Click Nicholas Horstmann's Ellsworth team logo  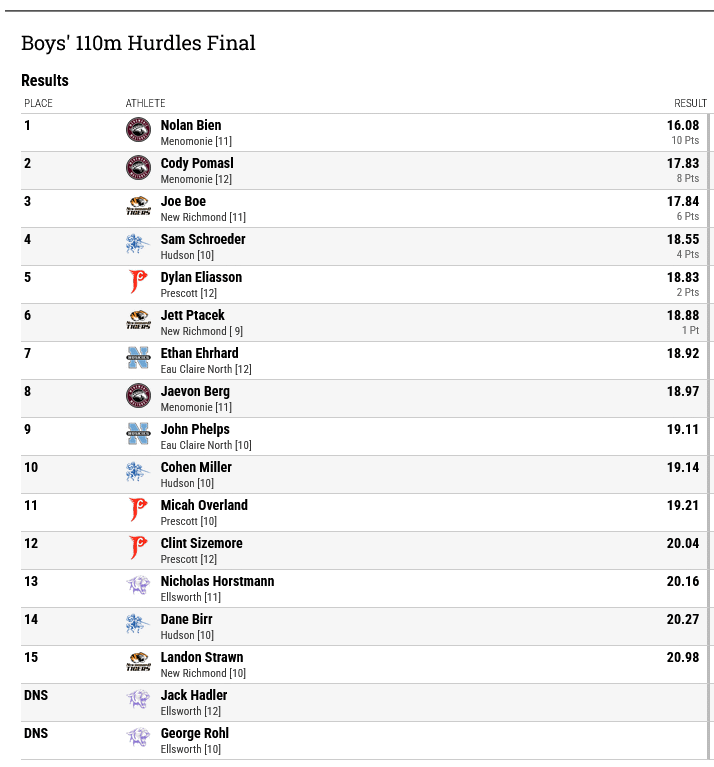138,586
